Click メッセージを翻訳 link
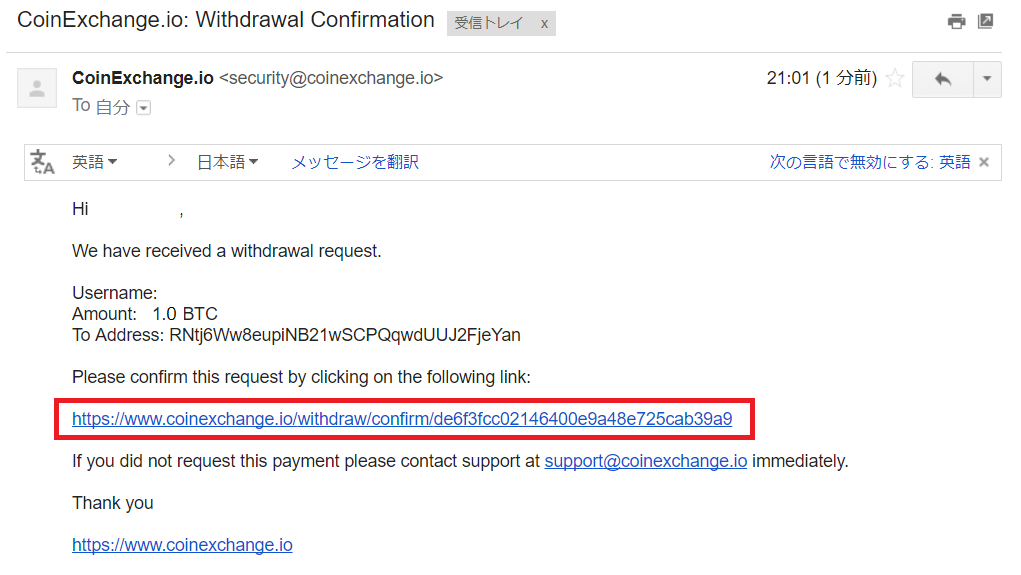Screen dimensions: 1021x575 355,162
